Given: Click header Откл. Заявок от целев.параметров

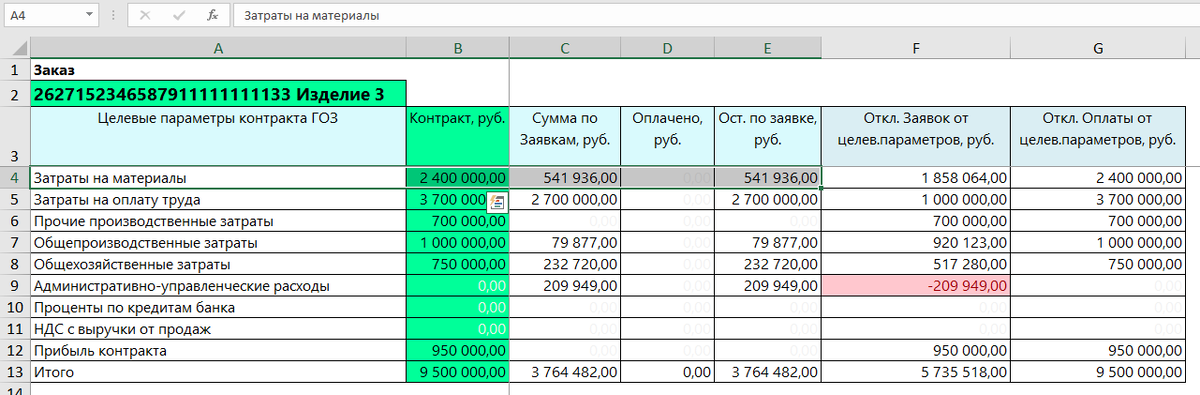Looking at the screenshot, I should pyautogui.click(x=915, y=136).
